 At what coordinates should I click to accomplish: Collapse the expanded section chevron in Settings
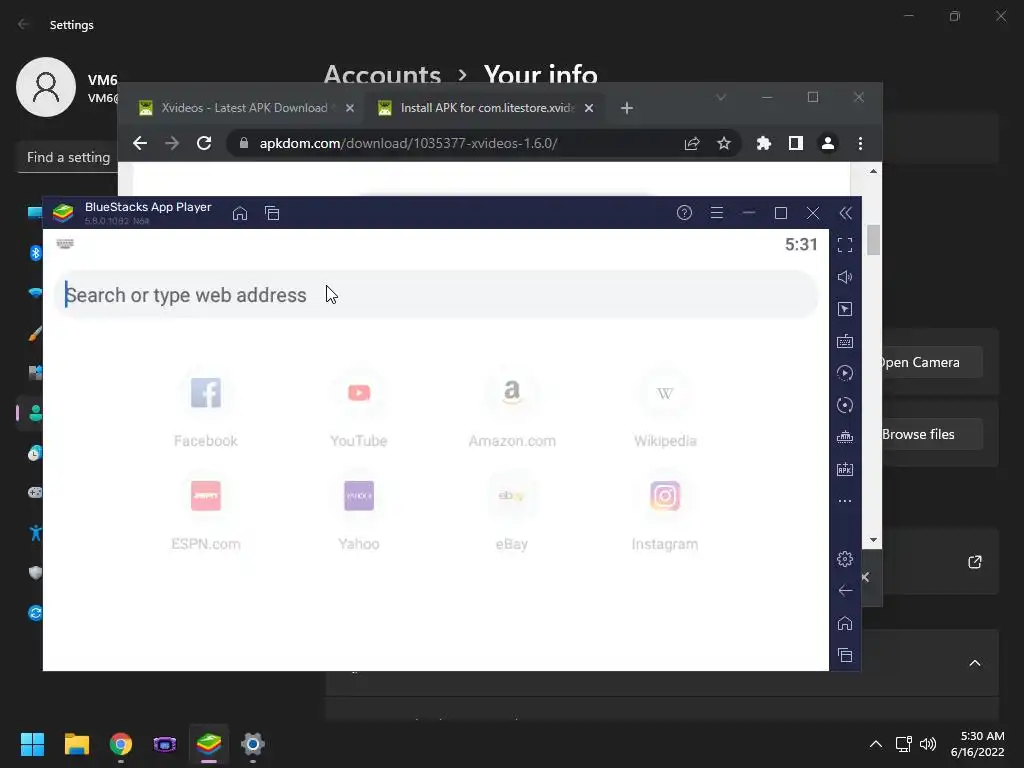975,663
